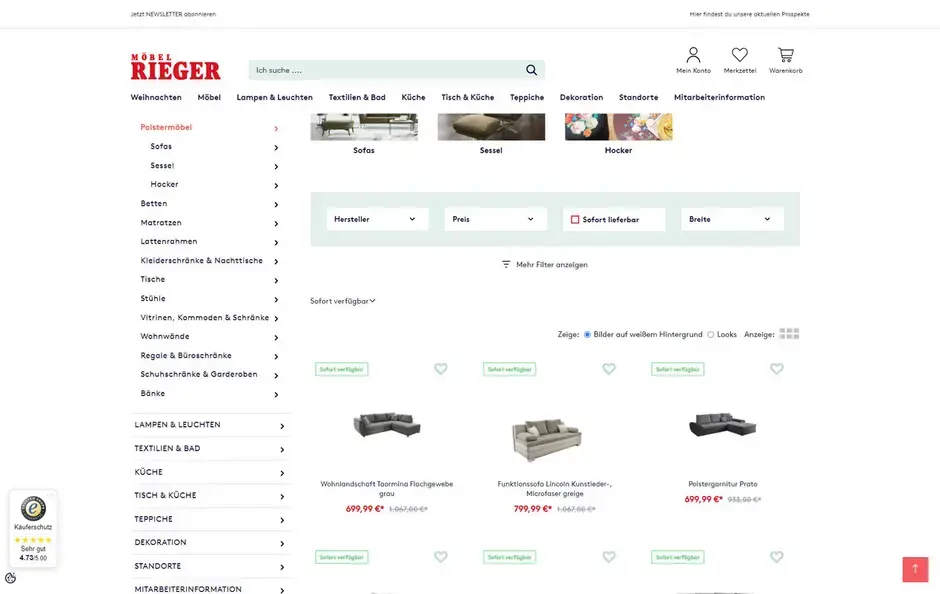
Task: Enable the Sofort lieferbar checkbox
Action: [x=574, y=218]
